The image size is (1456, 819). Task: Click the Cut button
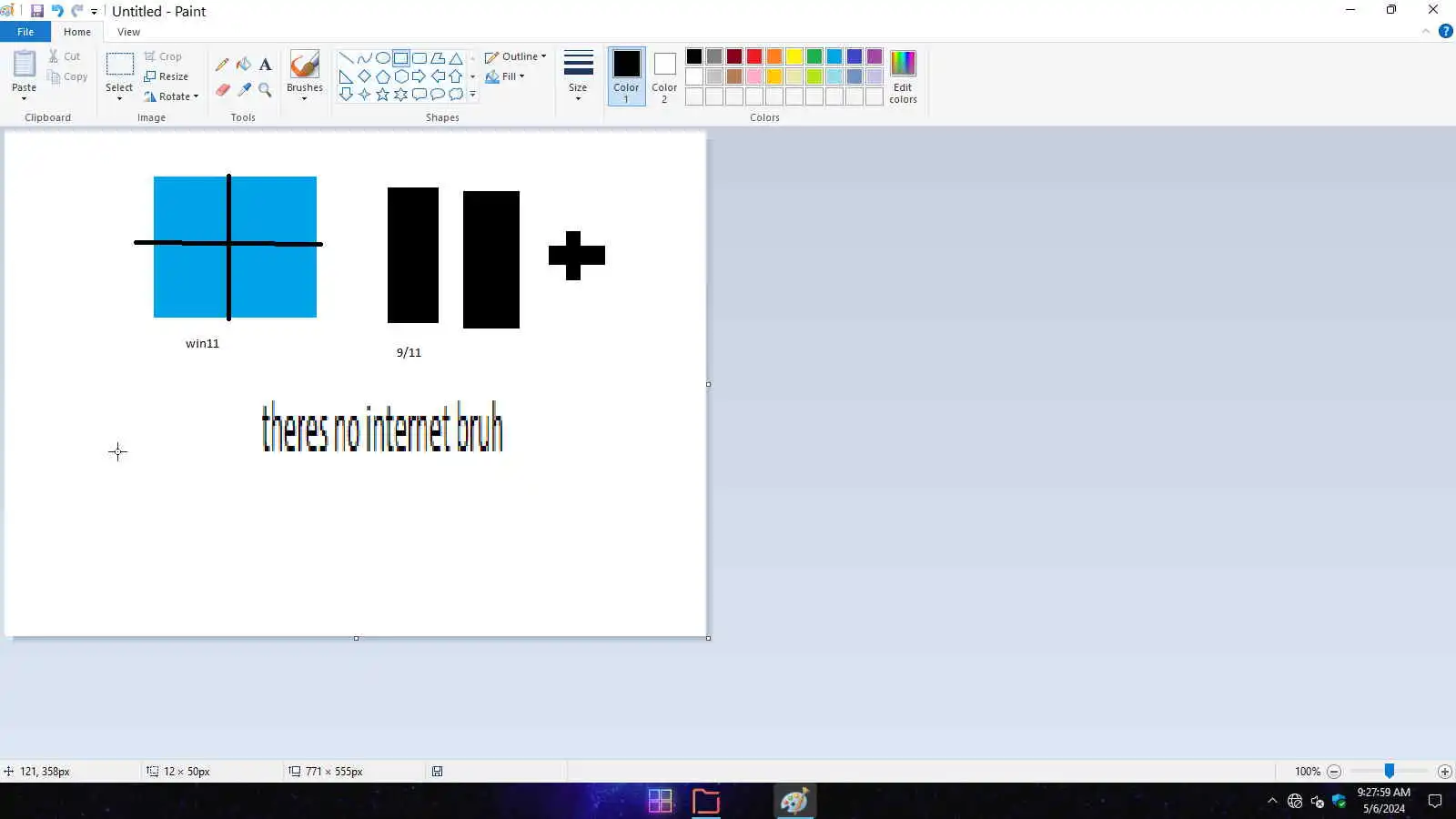65,56
